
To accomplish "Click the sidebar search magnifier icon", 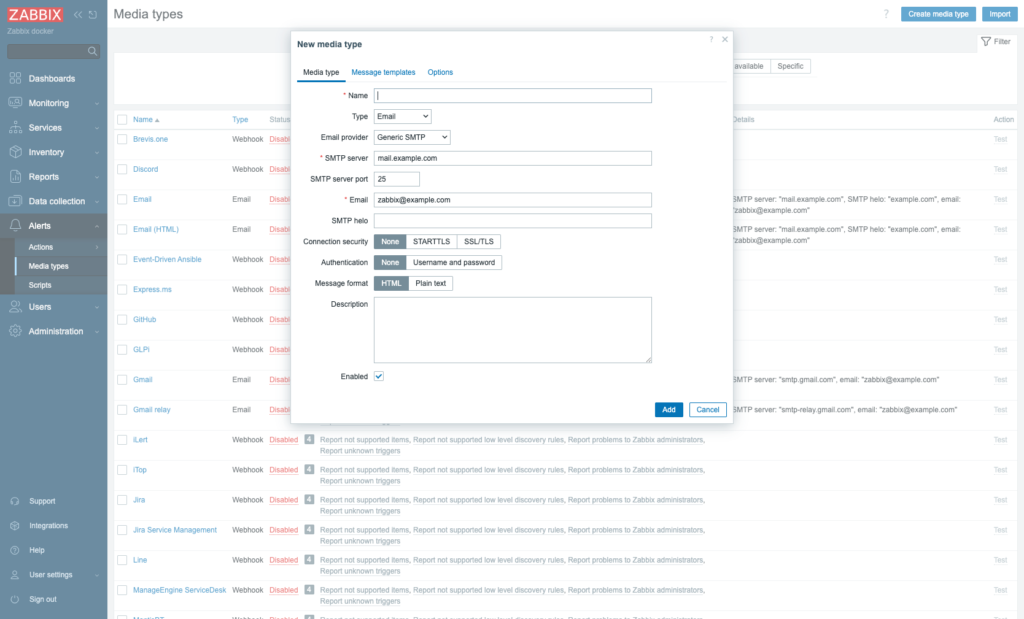I will point(92,51).
